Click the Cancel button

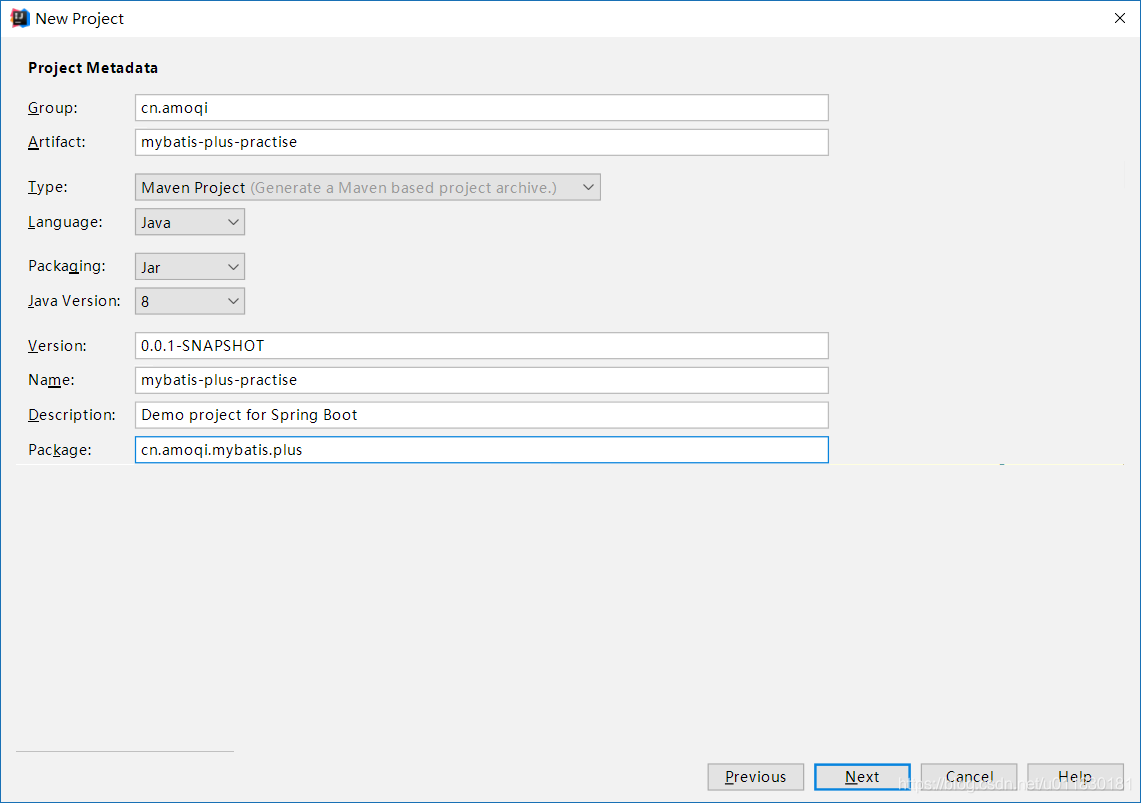[x=969, y=777]
